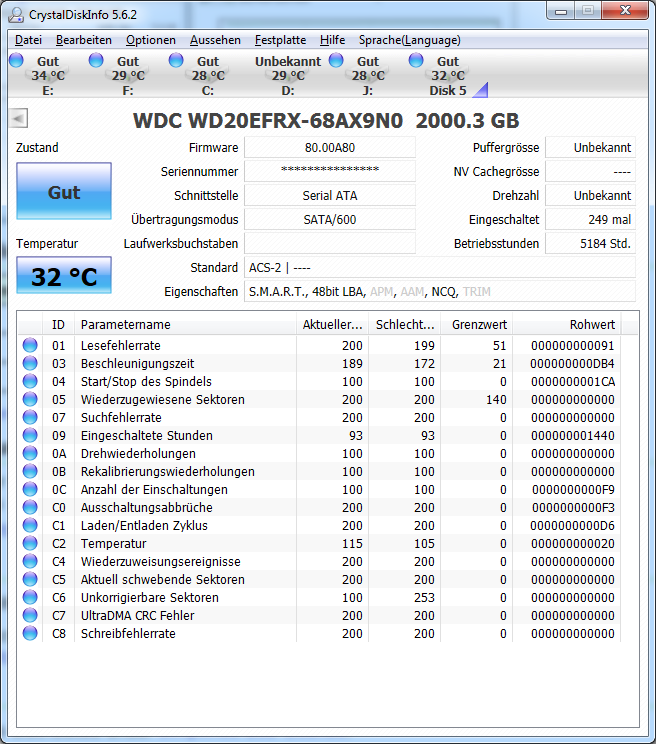Image resolution: width=656 pixels, height=744 pixels.
Task: Open the Optionen menu
Action: pyautogui.click(x=150, y=40)
